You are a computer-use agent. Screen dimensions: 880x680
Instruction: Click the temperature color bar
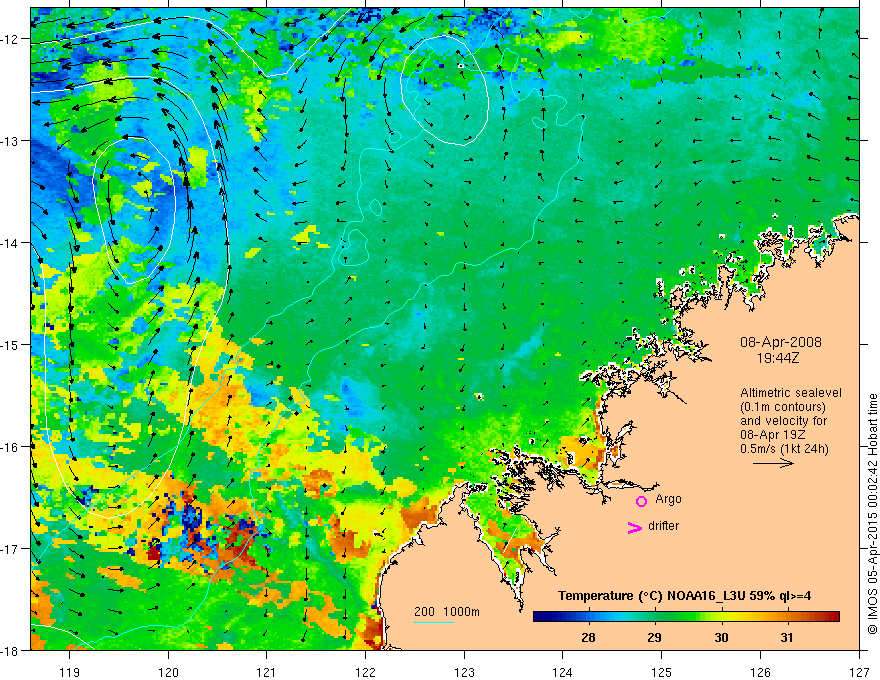coord(686,617)
